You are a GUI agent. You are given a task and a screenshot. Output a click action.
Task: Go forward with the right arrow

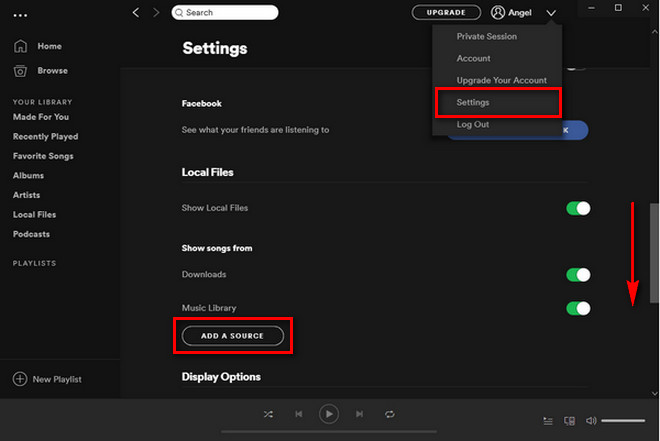tap(156, 13)
